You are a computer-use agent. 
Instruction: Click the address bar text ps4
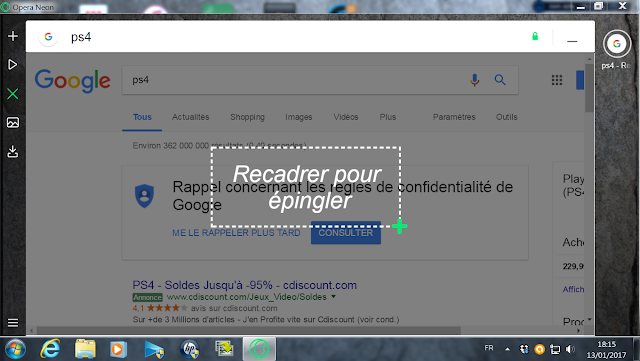pyautogui.click(x=81, y=37)
